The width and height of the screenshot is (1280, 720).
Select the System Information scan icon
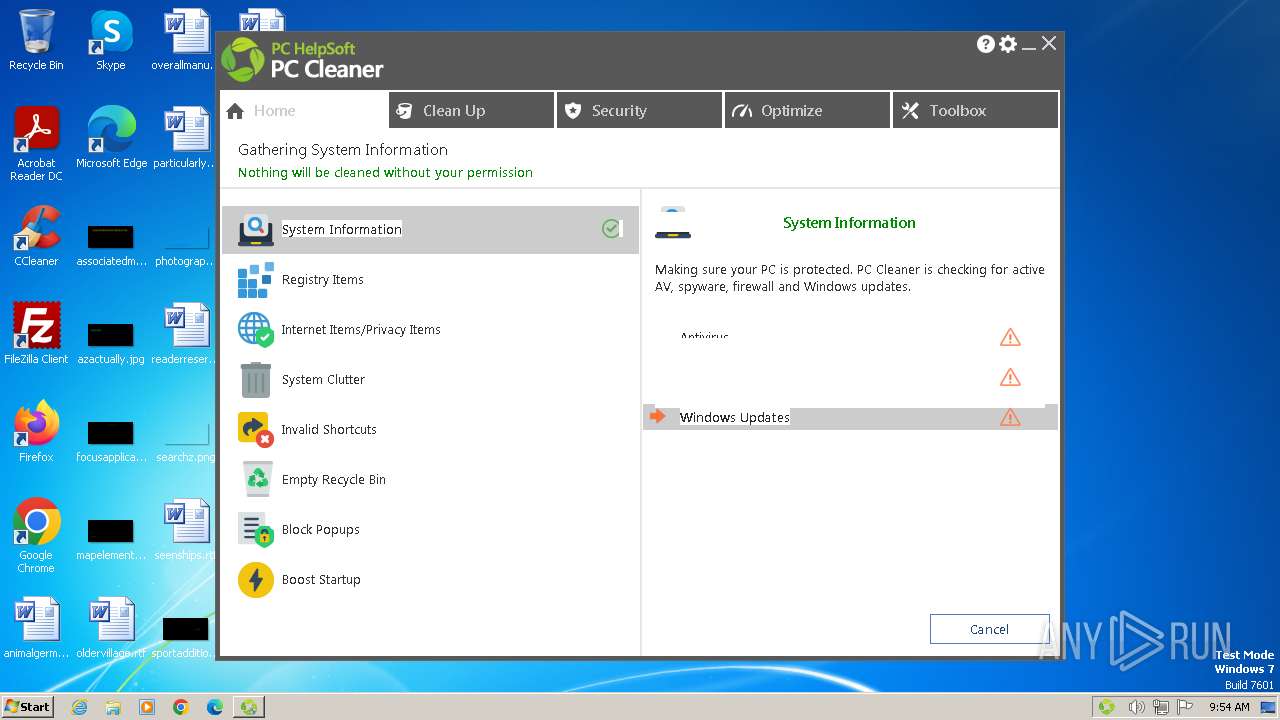[256, 229]
